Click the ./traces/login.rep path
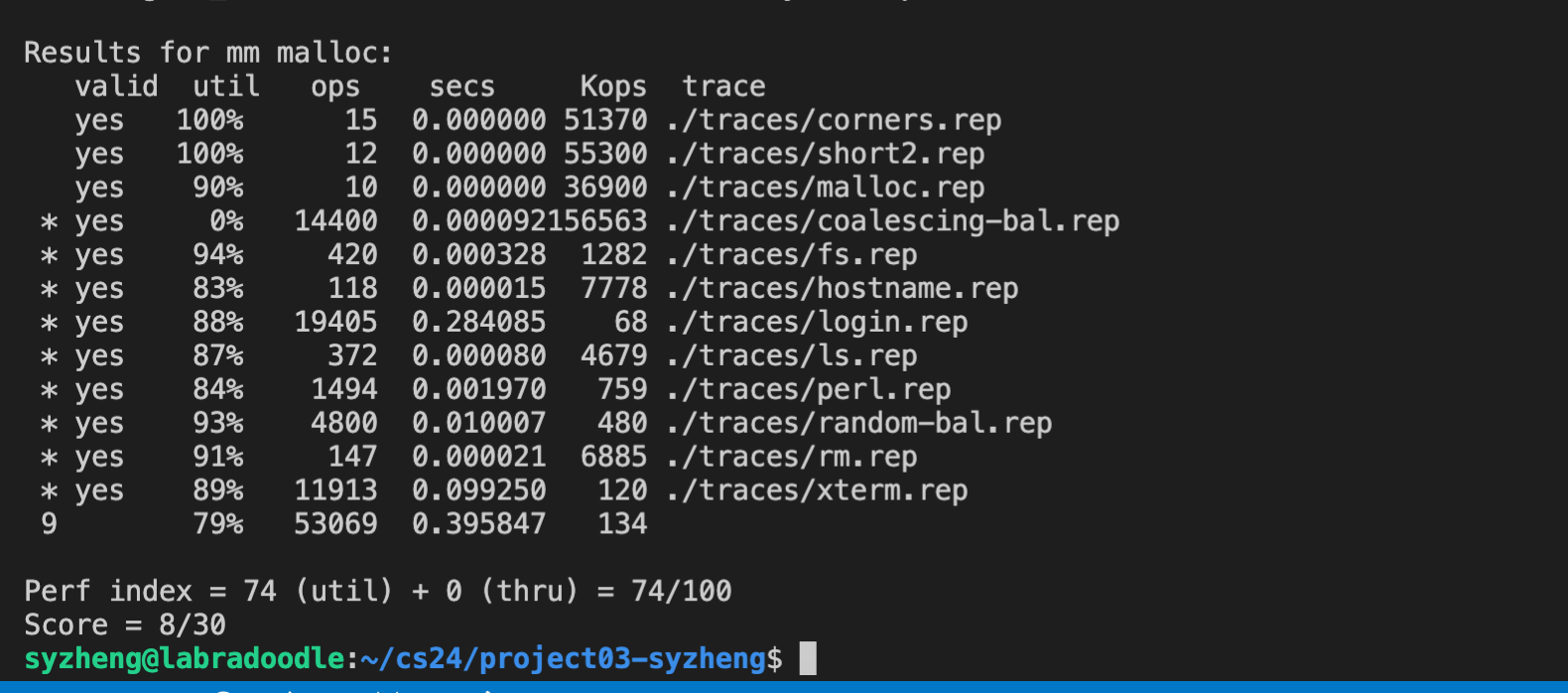 [x=817, y=323]
